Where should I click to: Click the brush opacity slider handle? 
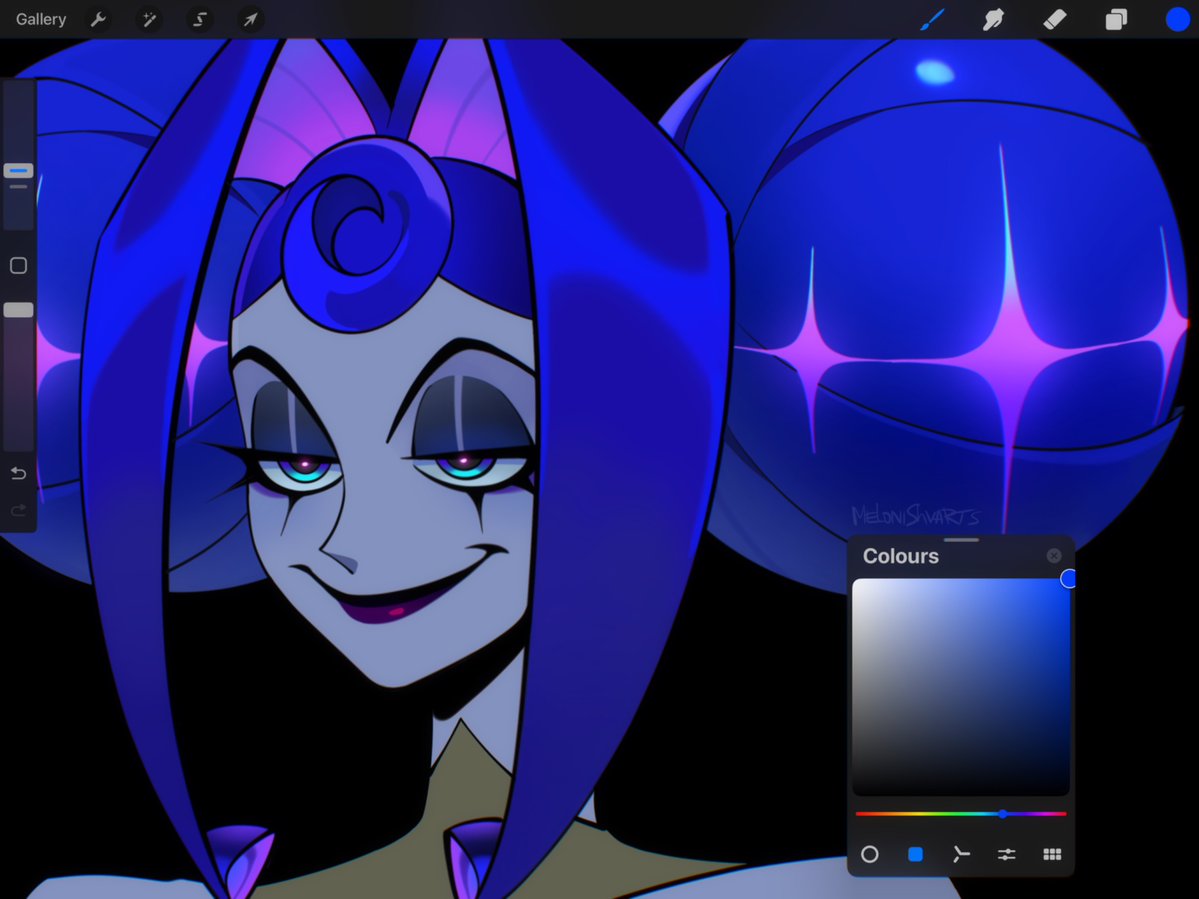[18, 310]
